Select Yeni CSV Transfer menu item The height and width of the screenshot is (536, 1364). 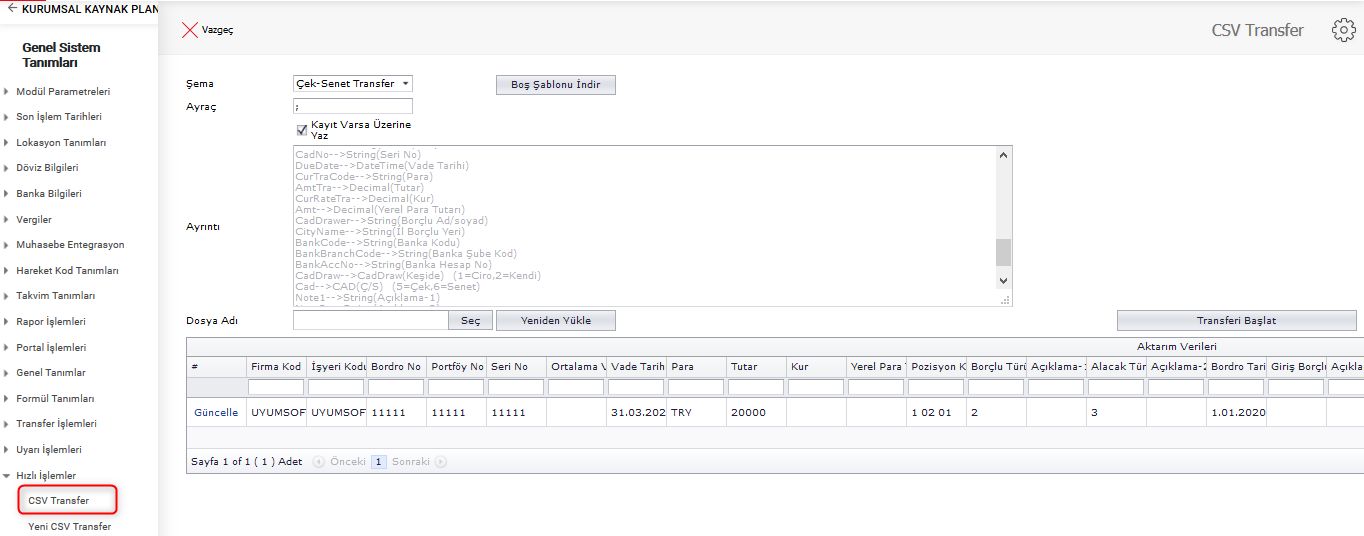69,526
